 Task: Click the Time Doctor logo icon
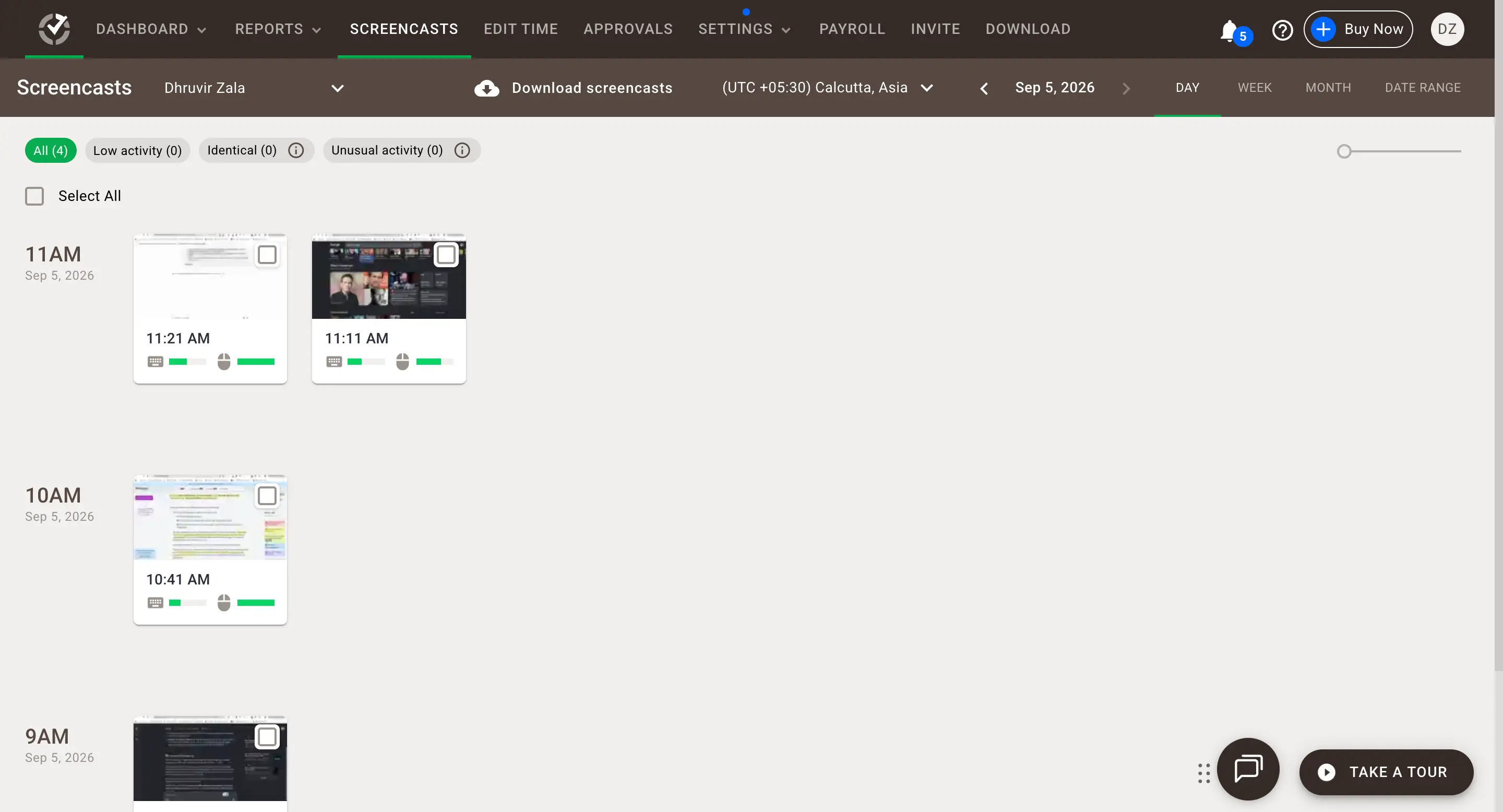click(54, 29)
